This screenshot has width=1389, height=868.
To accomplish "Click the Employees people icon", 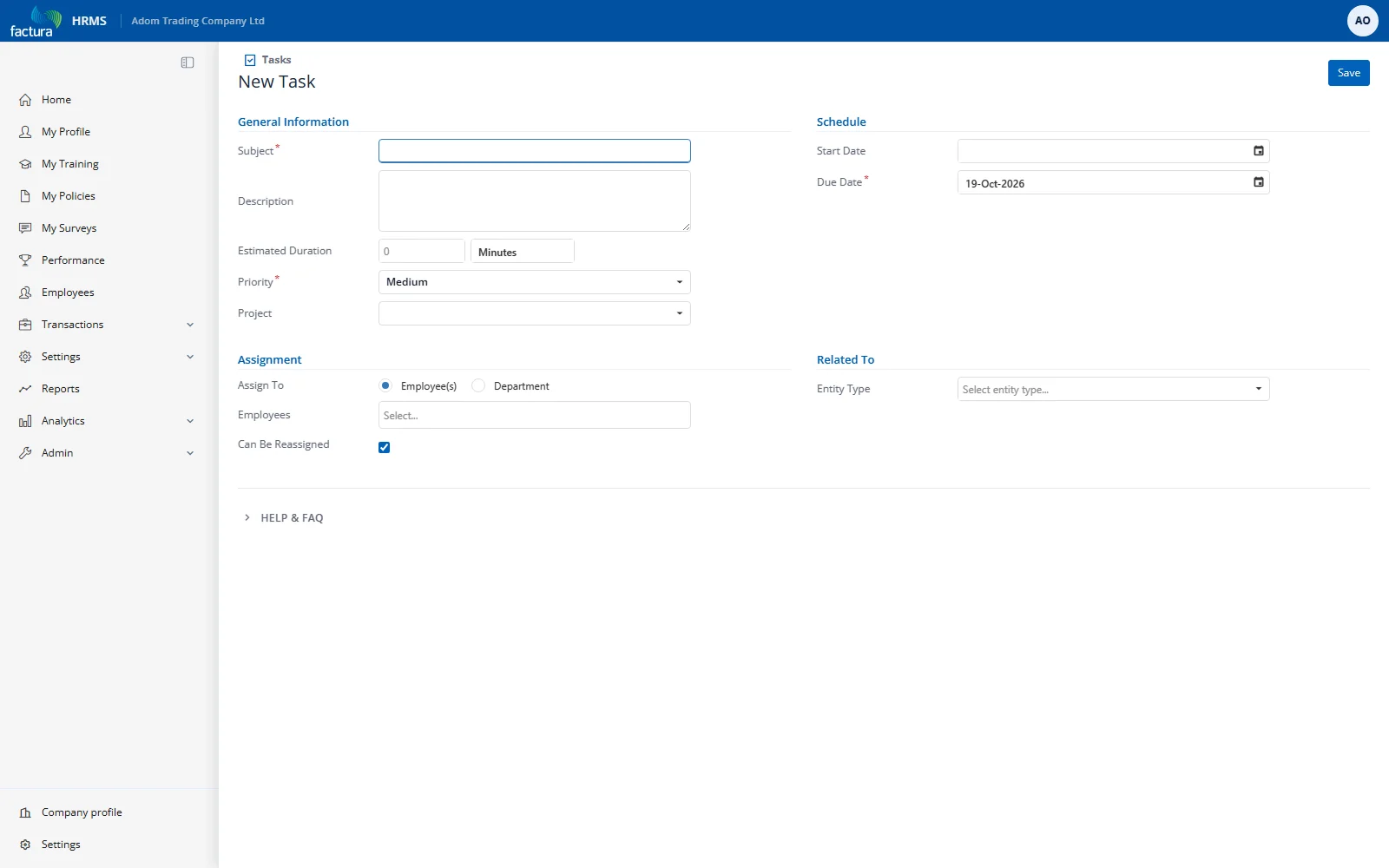I will click(25, 293).
